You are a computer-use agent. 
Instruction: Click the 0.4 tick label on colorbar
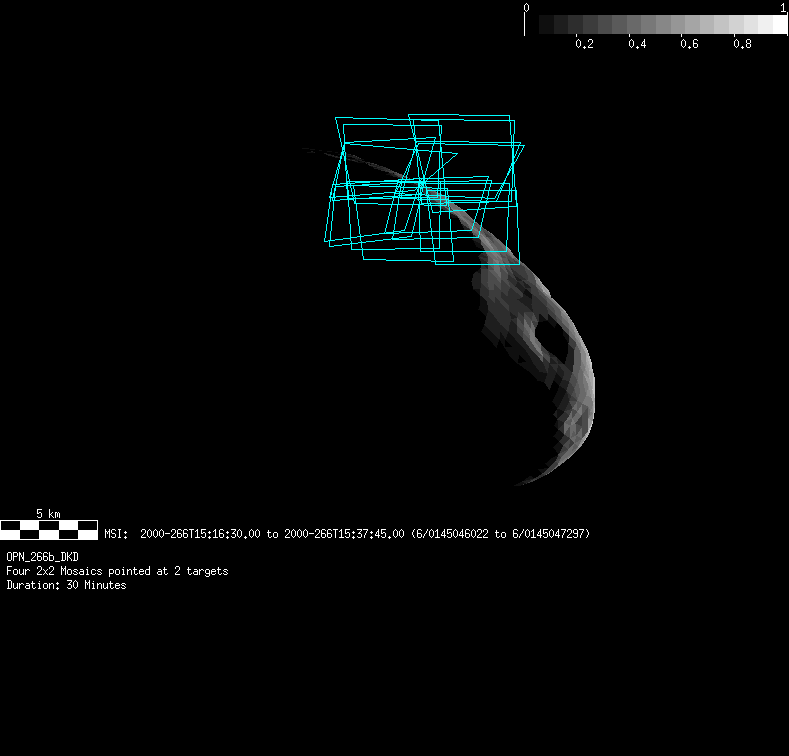pyautogui.click(x=636, y=45)
